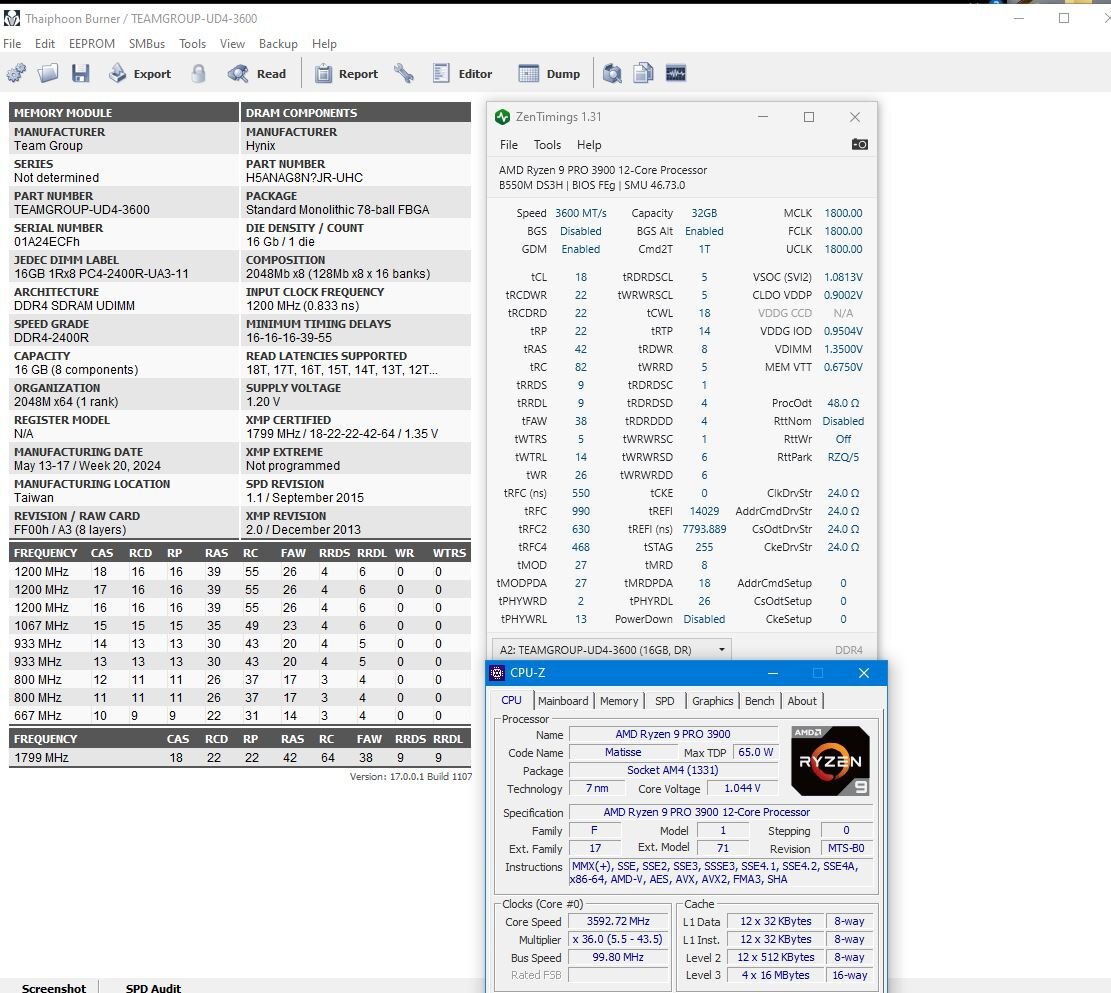
Task: Switch to Bench tab in CPU-Z
Action: point(760,701)
